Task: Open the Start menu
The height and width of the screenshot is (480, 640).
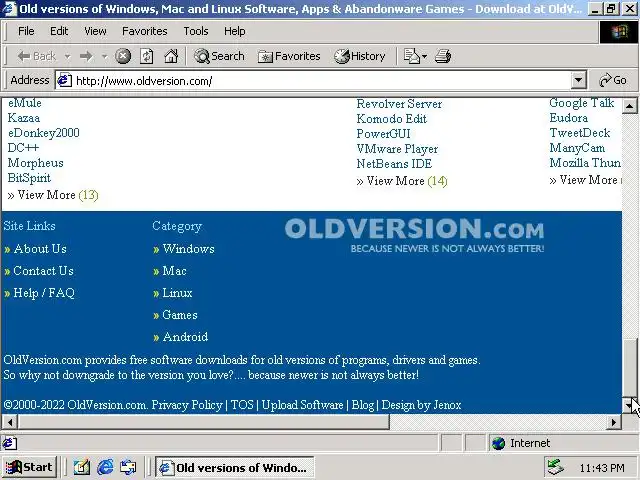Action: point(29,467)
